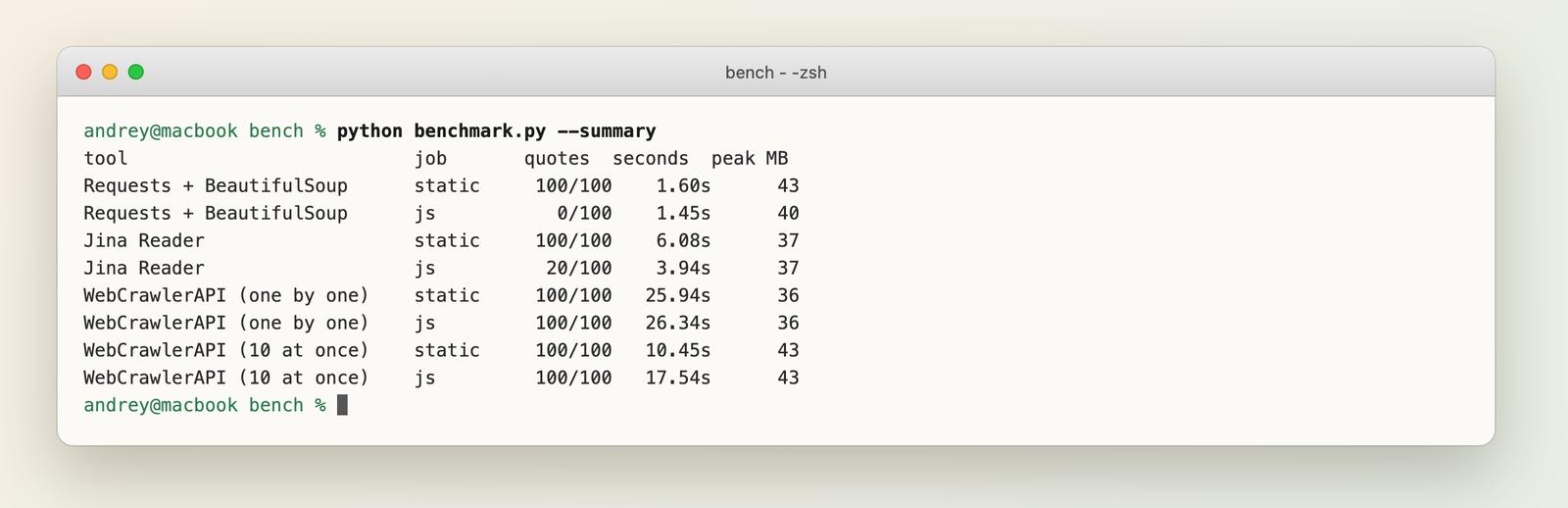This screenshot has height=508, width=1568.
Task: Click the 'job' column header
Action: click(430, 159)
